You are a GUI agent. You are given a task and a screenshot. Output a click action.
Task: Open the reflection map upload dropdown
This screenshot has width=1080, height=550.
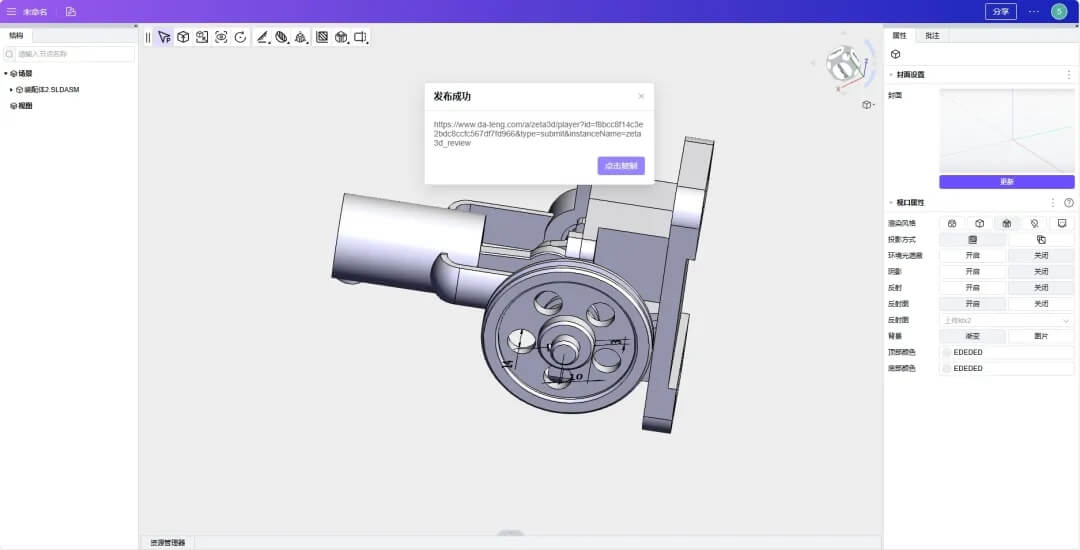click(1007, 320)
